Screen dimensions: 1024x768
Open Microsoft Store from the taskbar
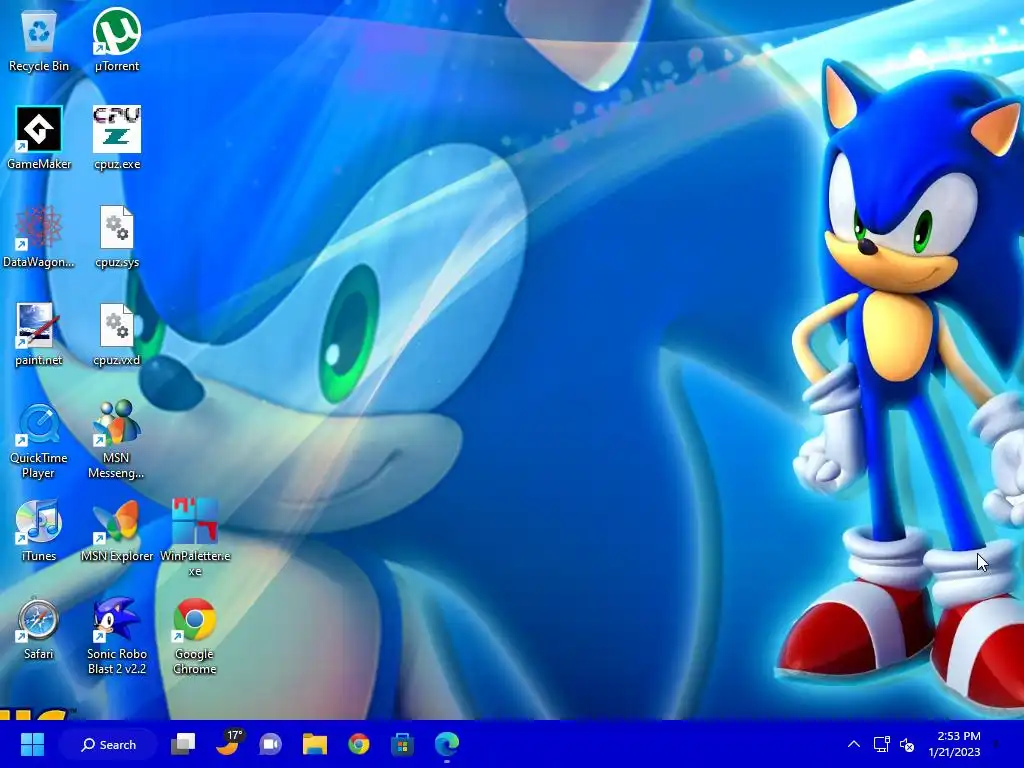(x=402, y=744)
